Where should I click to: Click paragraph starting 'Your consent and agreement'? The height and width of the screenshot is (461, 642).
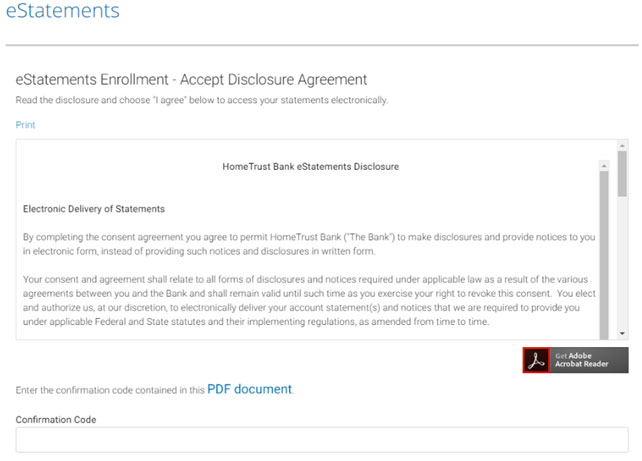(309, 301)
